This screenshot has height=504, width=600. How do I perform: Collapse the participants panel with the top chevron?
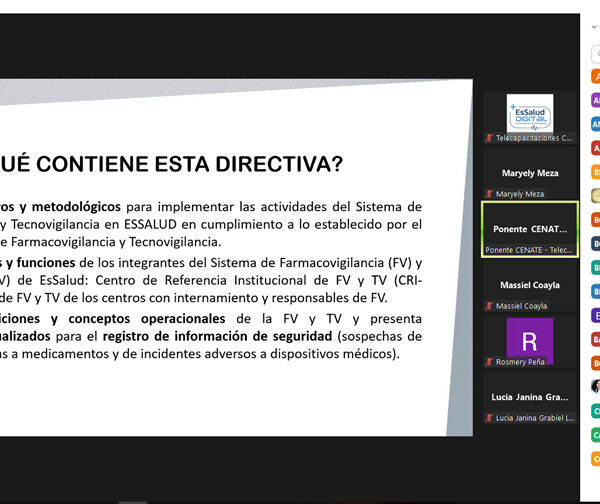[x=594, y=27]
